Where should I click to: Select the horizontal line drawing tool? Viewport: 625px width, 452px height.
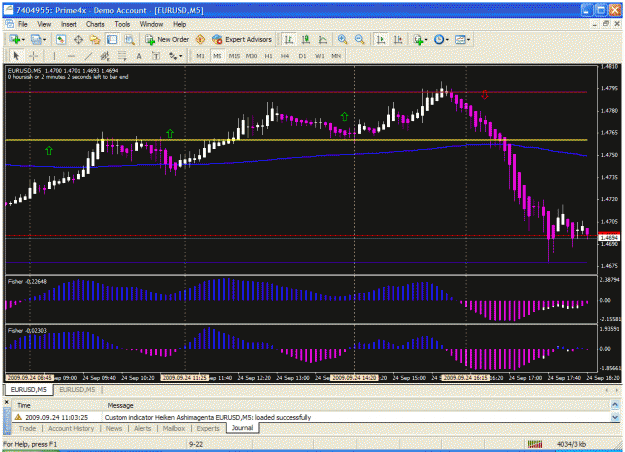coord(71,56)
